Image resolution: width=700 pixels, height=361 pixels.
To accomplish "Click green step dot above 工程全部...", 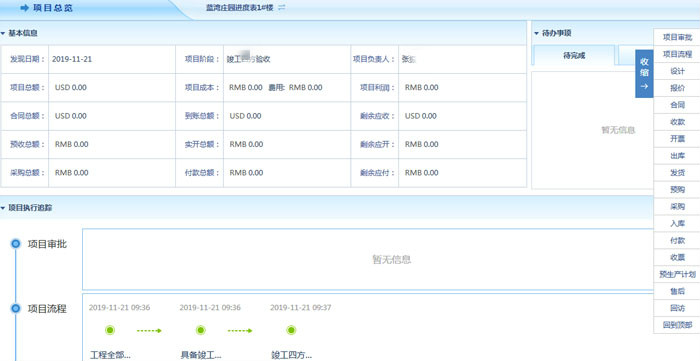I will (110, 330).
